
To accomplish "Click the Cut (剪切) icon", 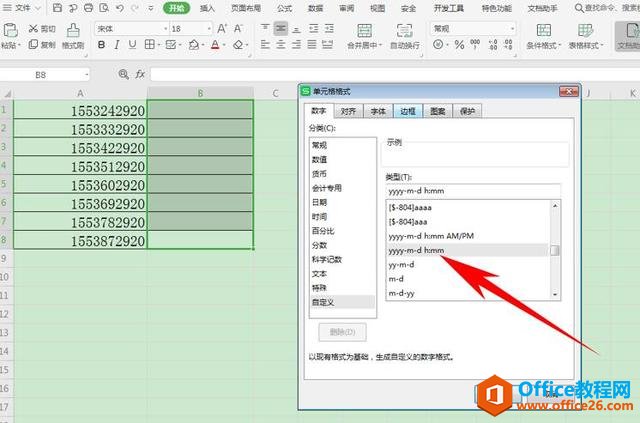I will point(42,29).
